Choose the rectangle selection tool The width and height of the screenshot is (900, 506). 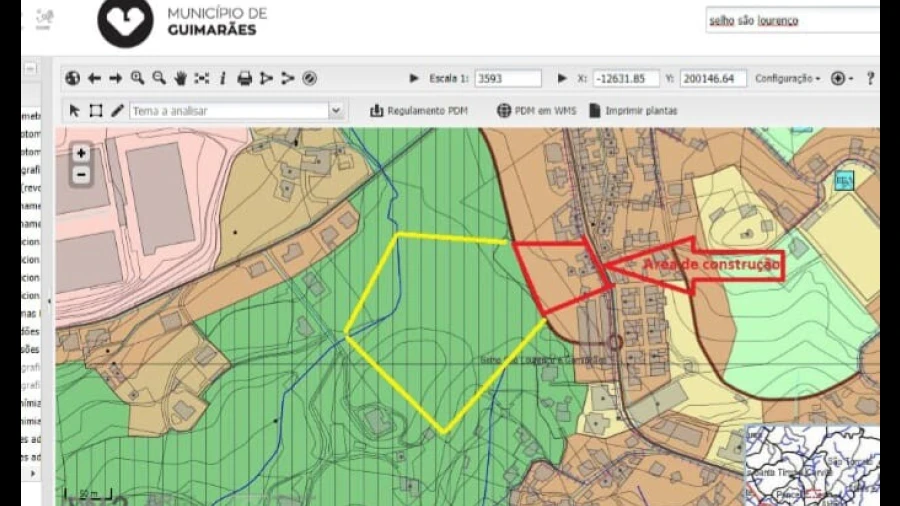click(x=96, y=111)
